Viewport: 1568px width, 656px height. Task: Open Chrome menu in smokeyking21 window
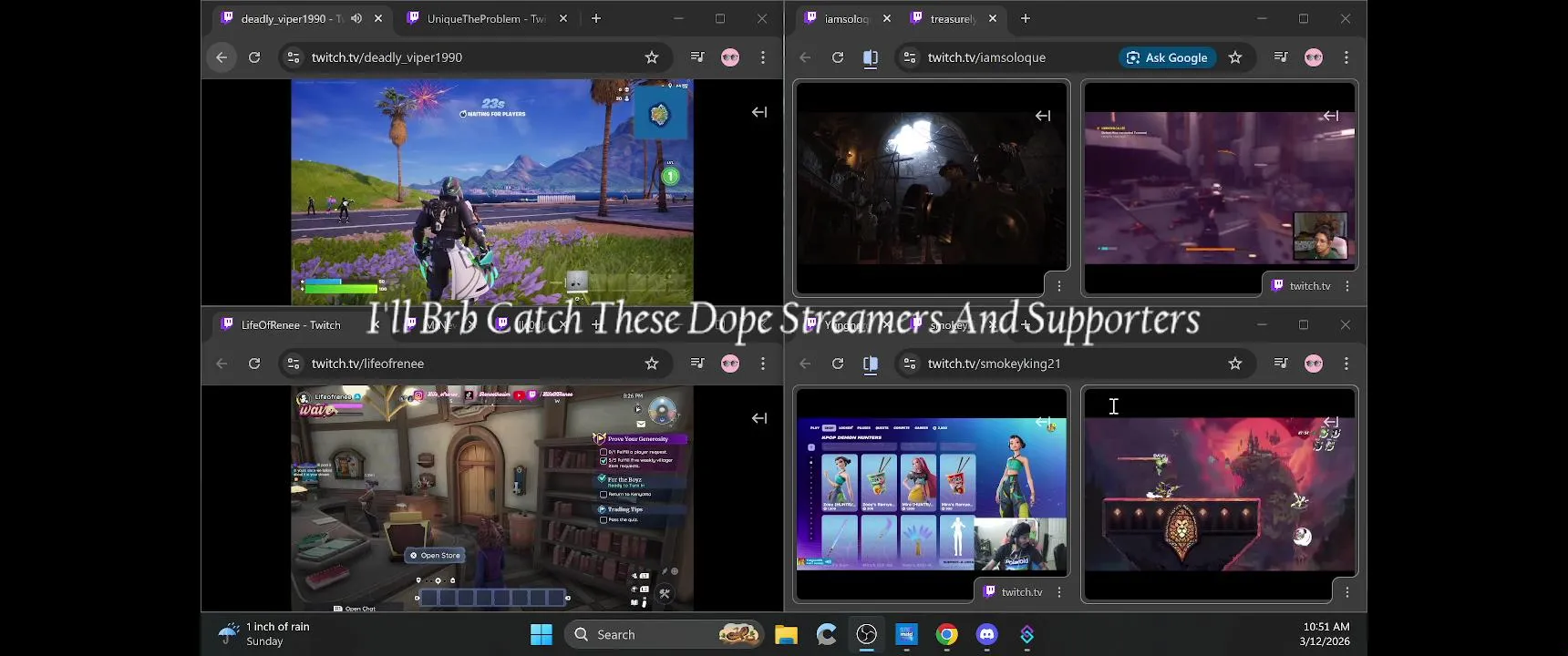pos(1346,364)
